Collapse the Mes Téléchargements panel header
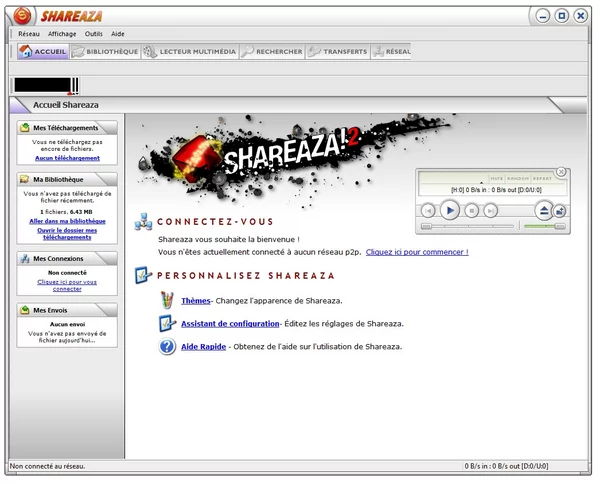The image size is (600, 484). (x=67, y=127)
